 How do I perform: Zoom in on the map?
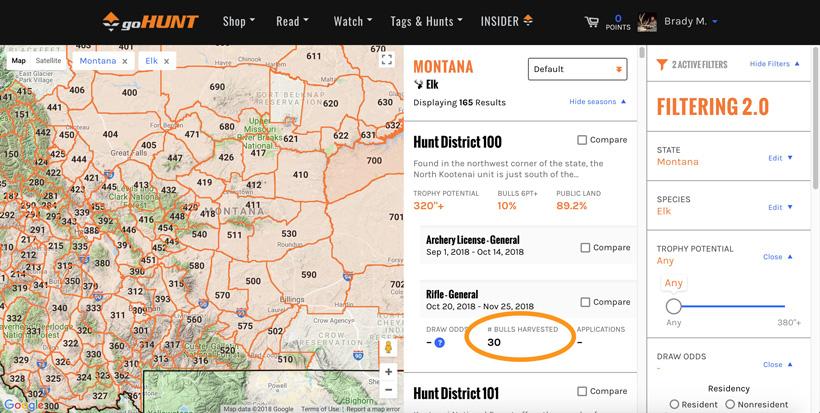388,372
